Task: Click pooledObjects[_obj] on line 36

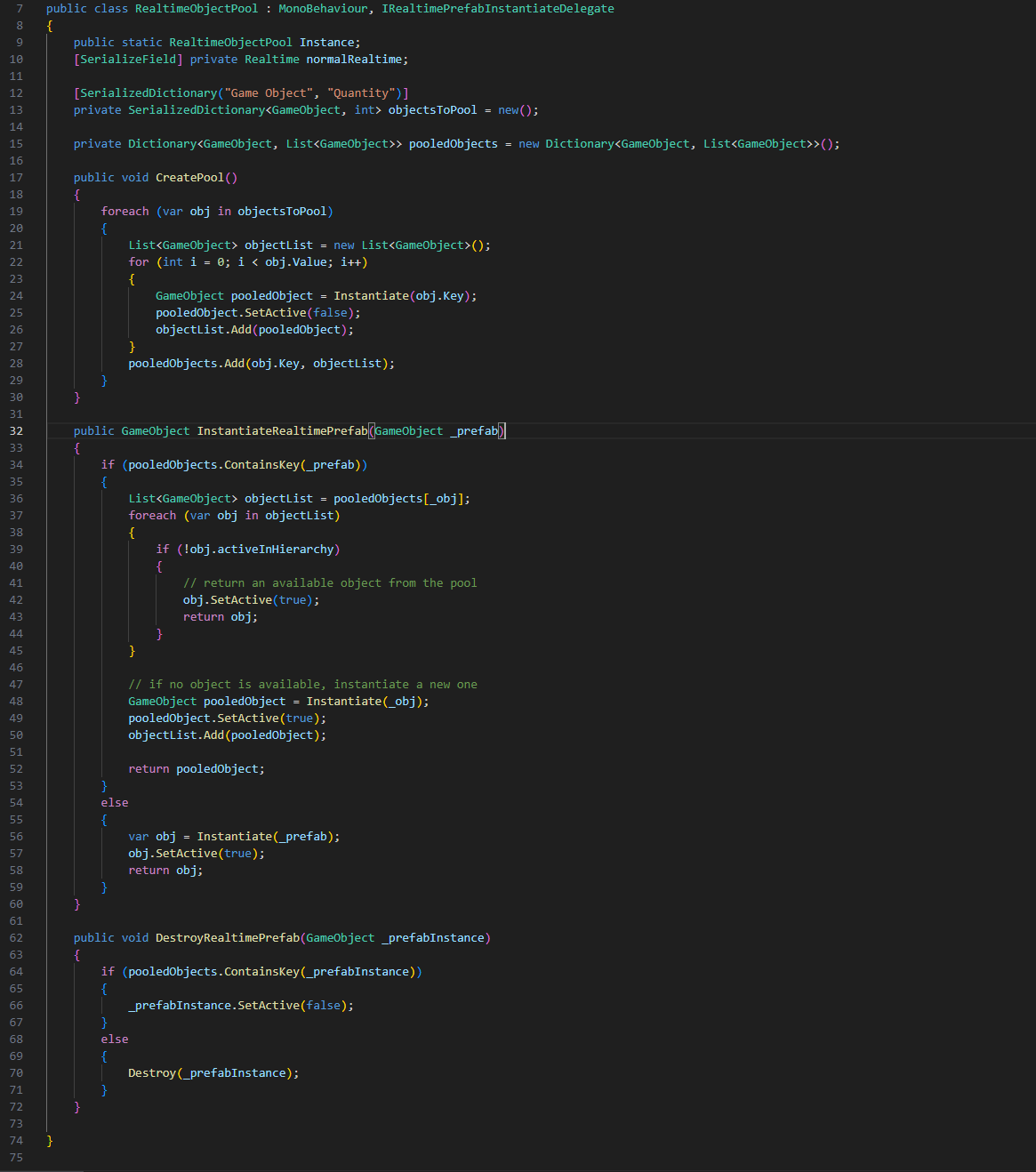Action: coord(398,499)
